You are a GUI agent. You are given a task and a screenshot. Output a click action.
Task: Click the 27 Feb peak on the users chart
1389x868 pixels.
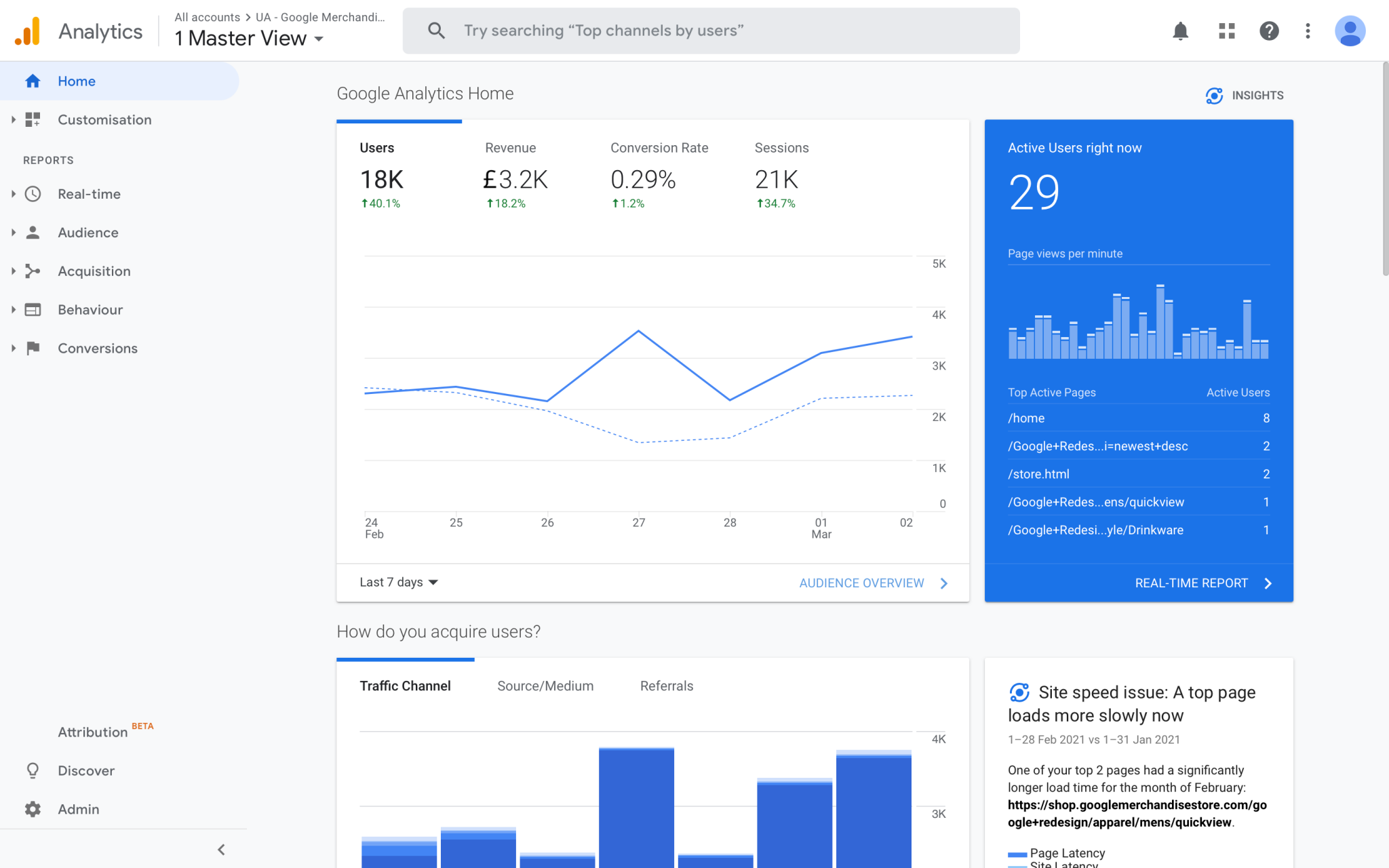tap(638, 331)
